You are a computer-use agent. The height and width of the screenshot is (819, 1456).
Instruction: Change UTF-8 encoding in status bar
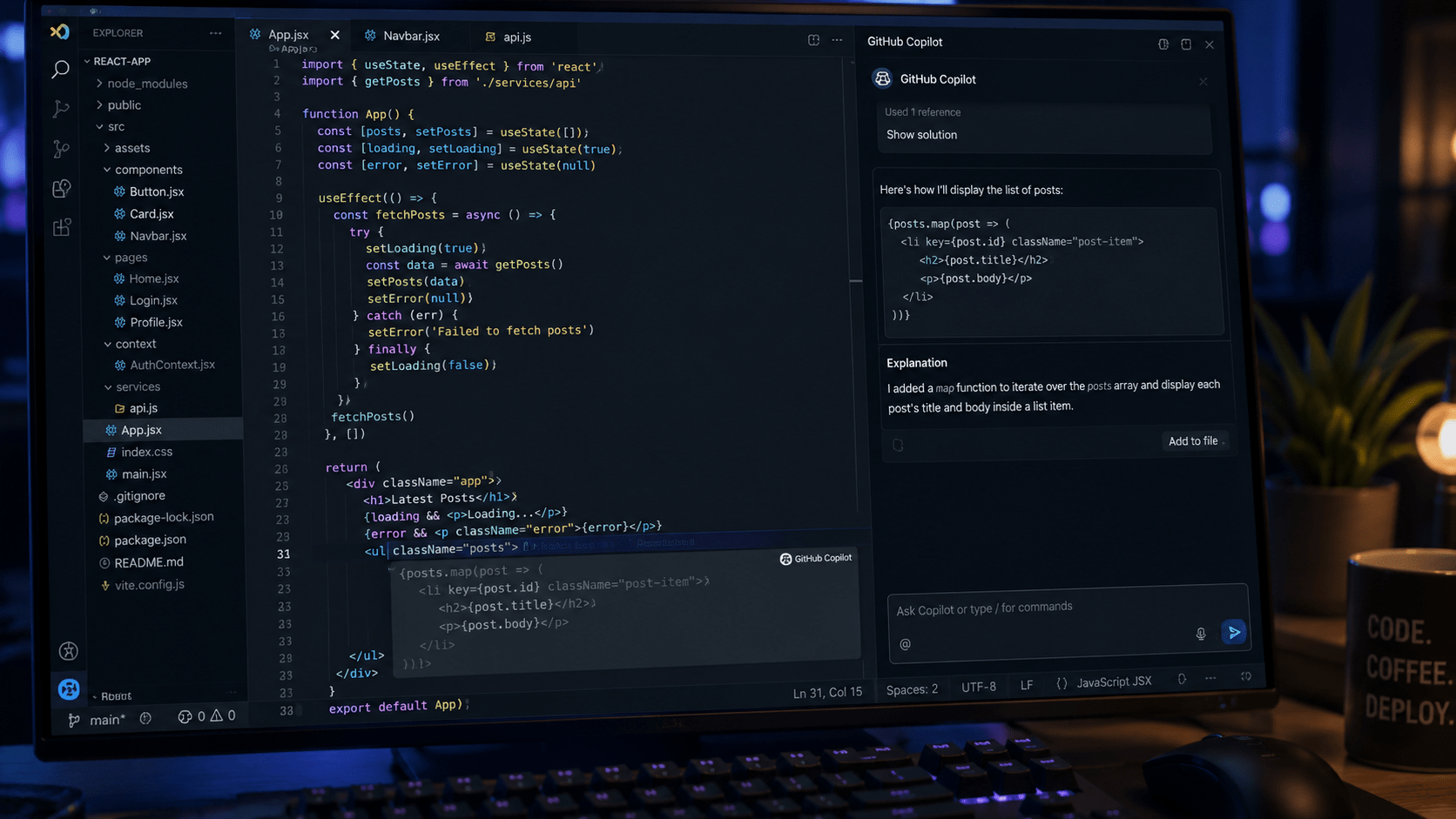pos(978,687)
